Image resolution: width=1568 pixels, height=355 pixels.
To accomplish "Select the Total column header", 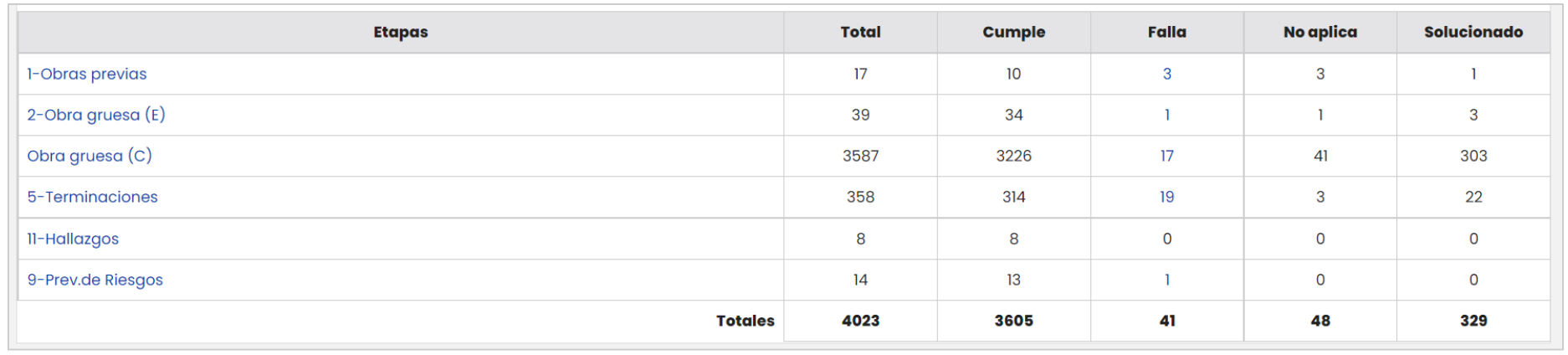I will pyautogui.click(x=860, y=32).
